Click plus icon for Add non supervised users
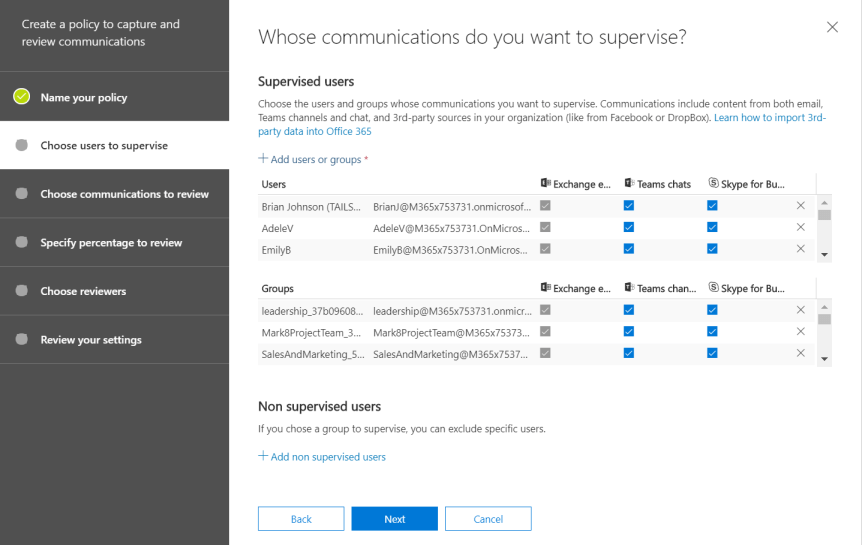 click(264, 456)
